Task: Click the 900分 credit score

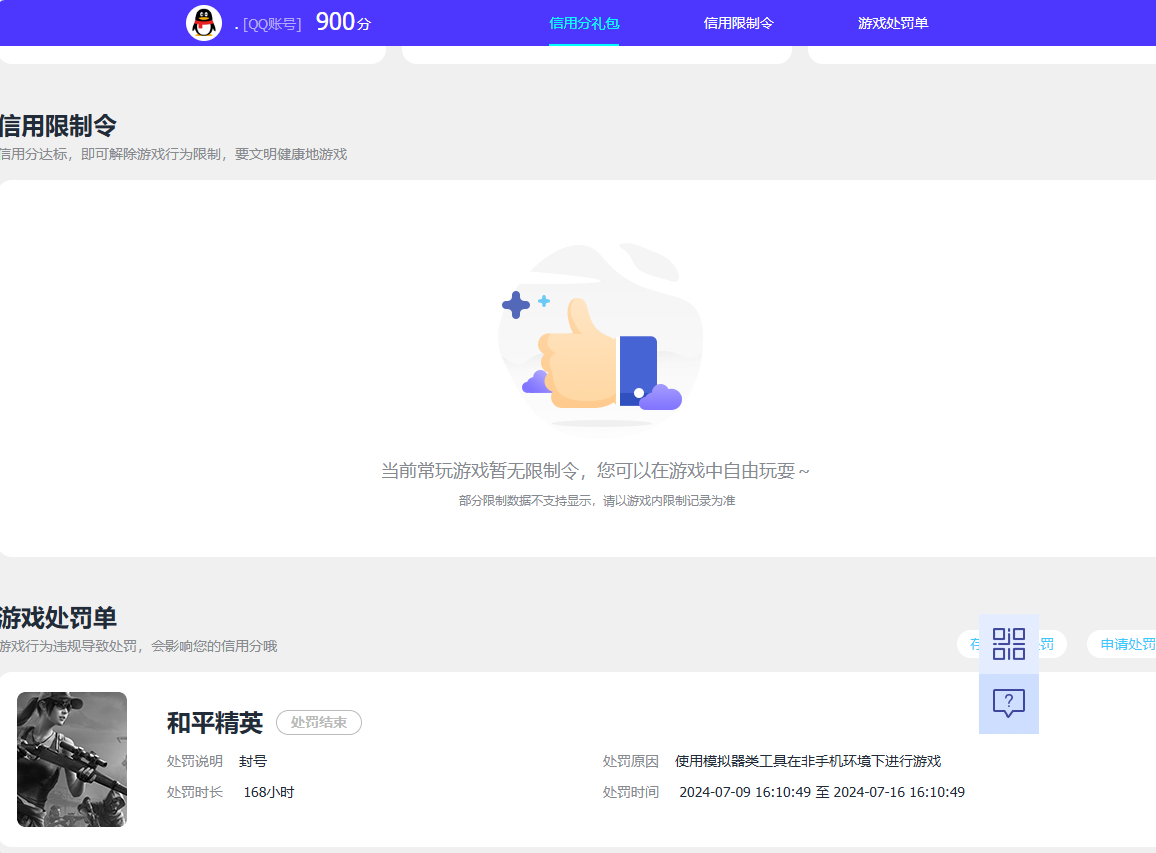Action: coord(344,22)
